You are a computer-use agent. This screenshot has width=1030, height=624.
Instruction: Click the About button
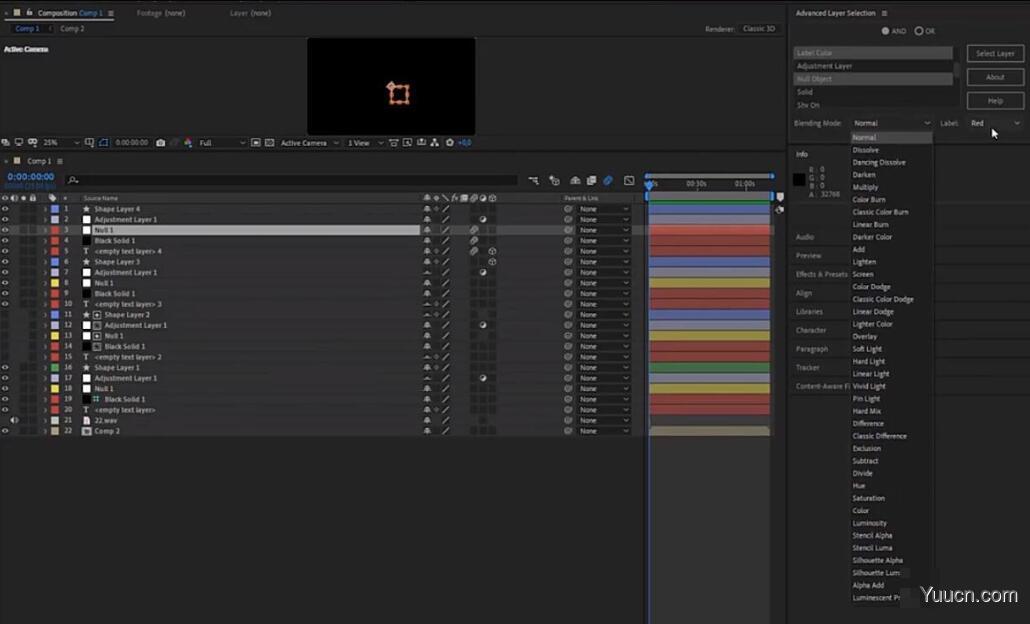coord(995,77)
